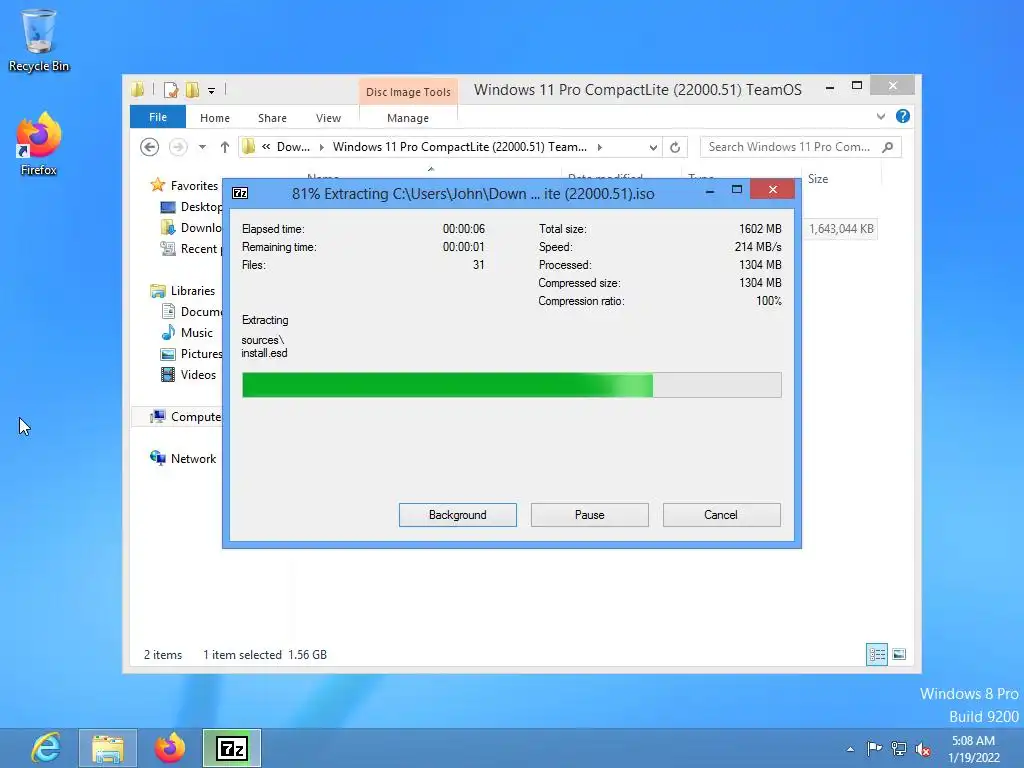Open the Share ribbon tab
This screenshot has width=1024, height=768.
pyautogui.click(x=272, y=118)
